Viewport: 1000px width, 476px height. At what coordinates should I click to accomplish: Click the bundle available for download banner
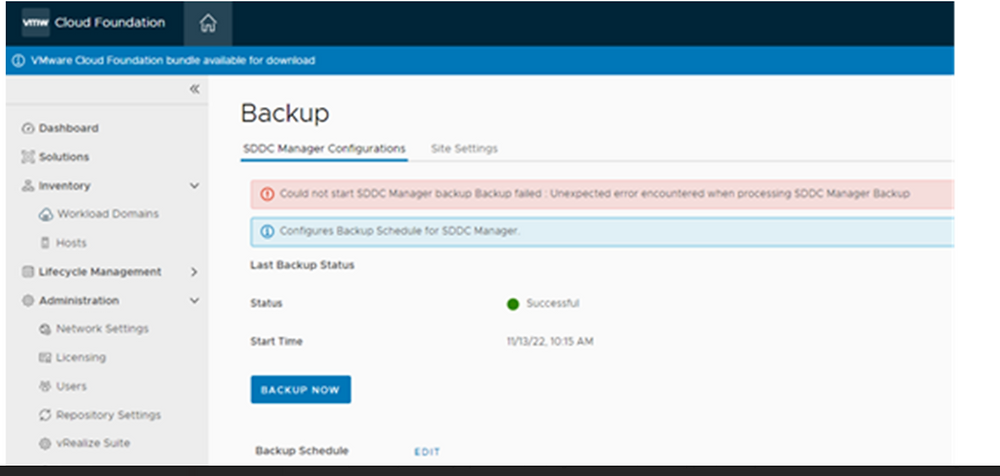[480, 61]
